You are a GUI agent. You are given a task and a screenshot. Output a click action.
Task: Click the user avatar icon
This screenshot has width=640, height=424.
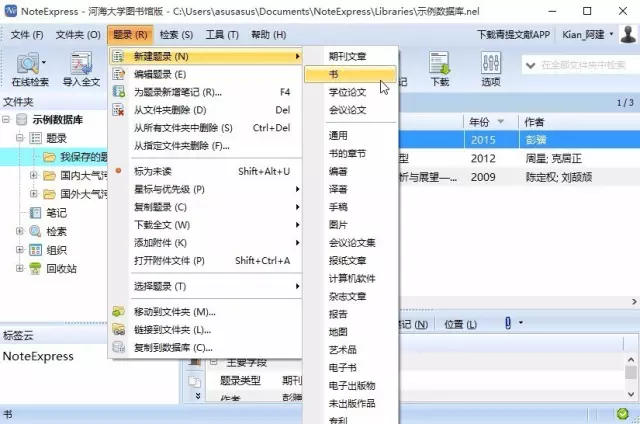click(628, 34)
